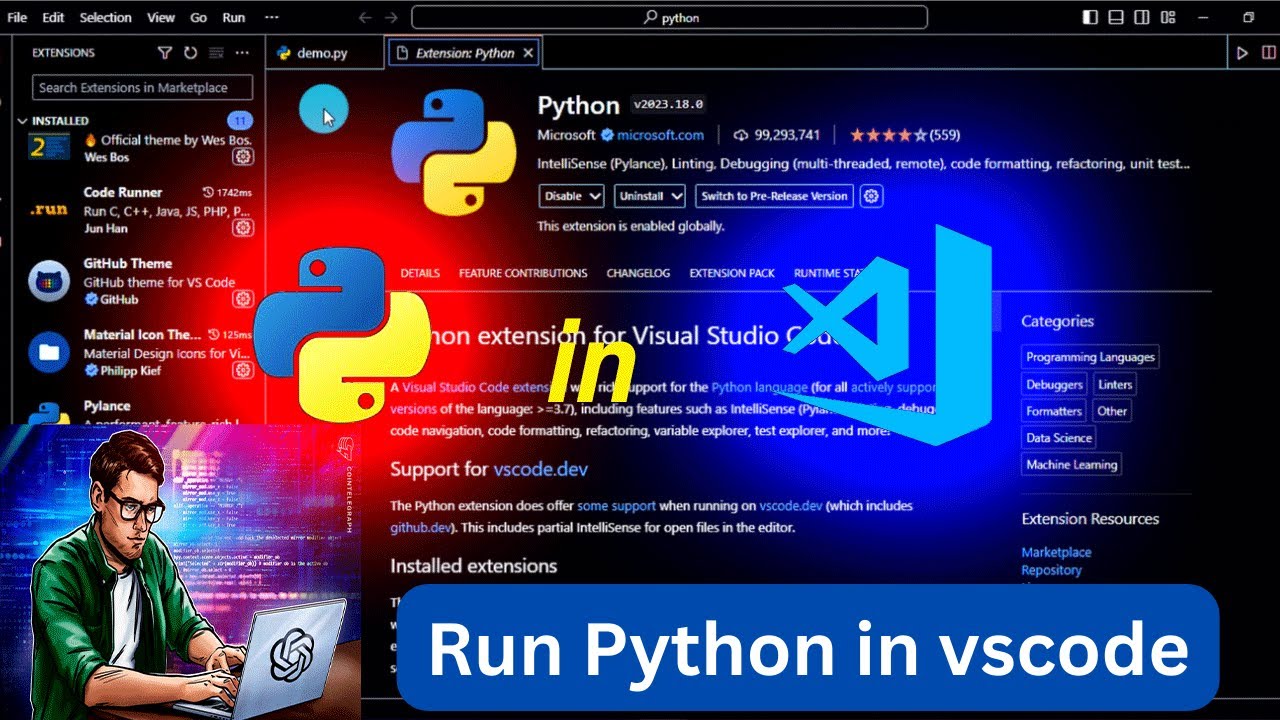The width and height of the screenshot is (1280, 720).
Task: Open the View menu
Action: pos(160,18)
